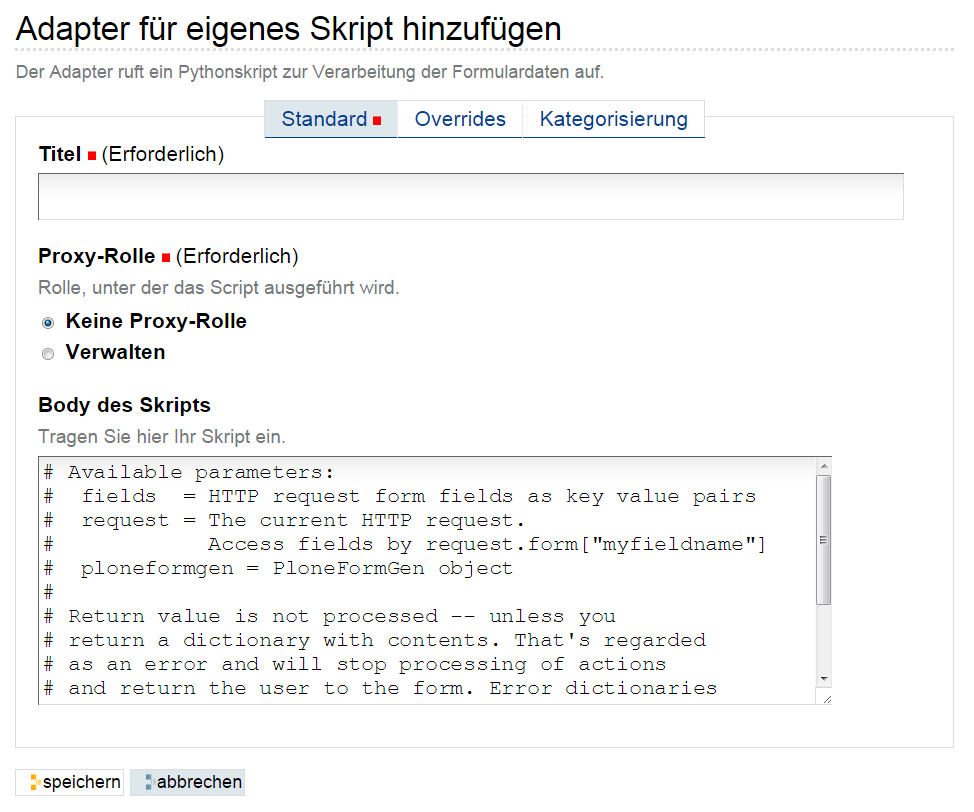The height and width of the screenshot is (812, 974).
Task: Click the Titel field label
Action: pos(60,154)
